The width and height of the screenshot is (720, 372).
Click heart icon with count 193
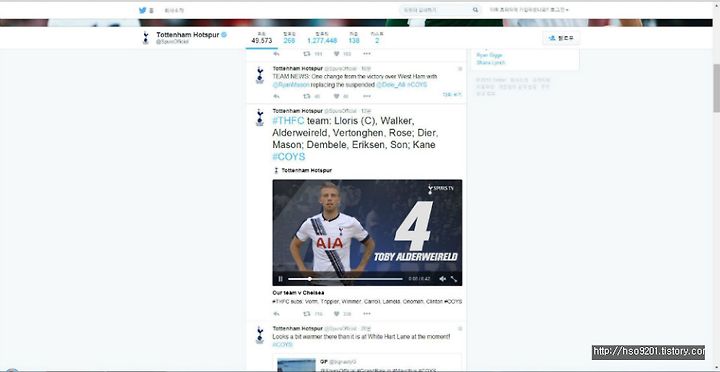(x=336, y=54)
